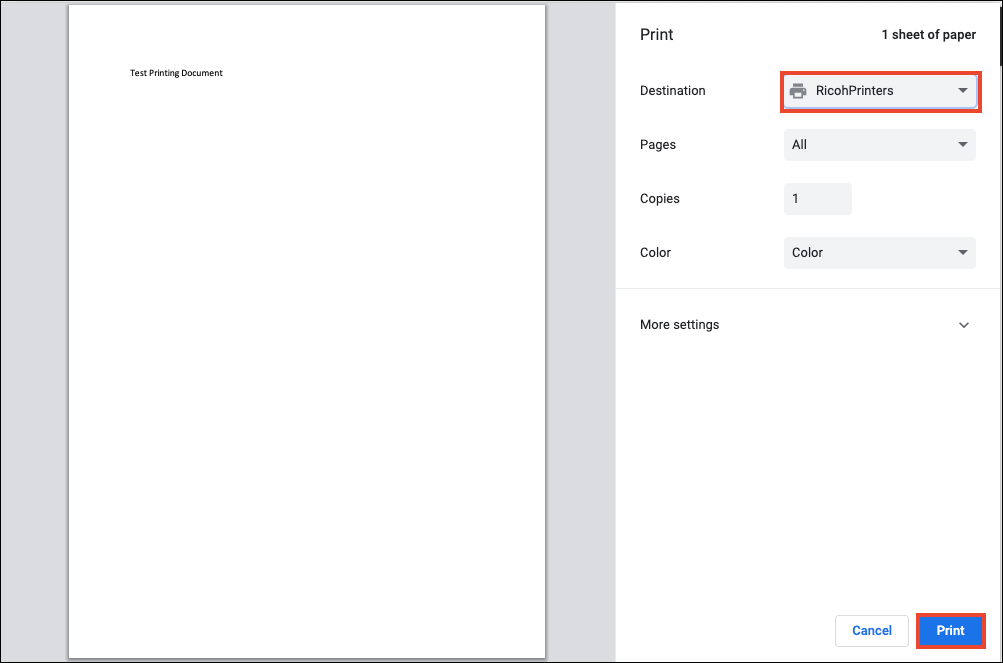Open the Pages dropdown set to All

point(880,145)
